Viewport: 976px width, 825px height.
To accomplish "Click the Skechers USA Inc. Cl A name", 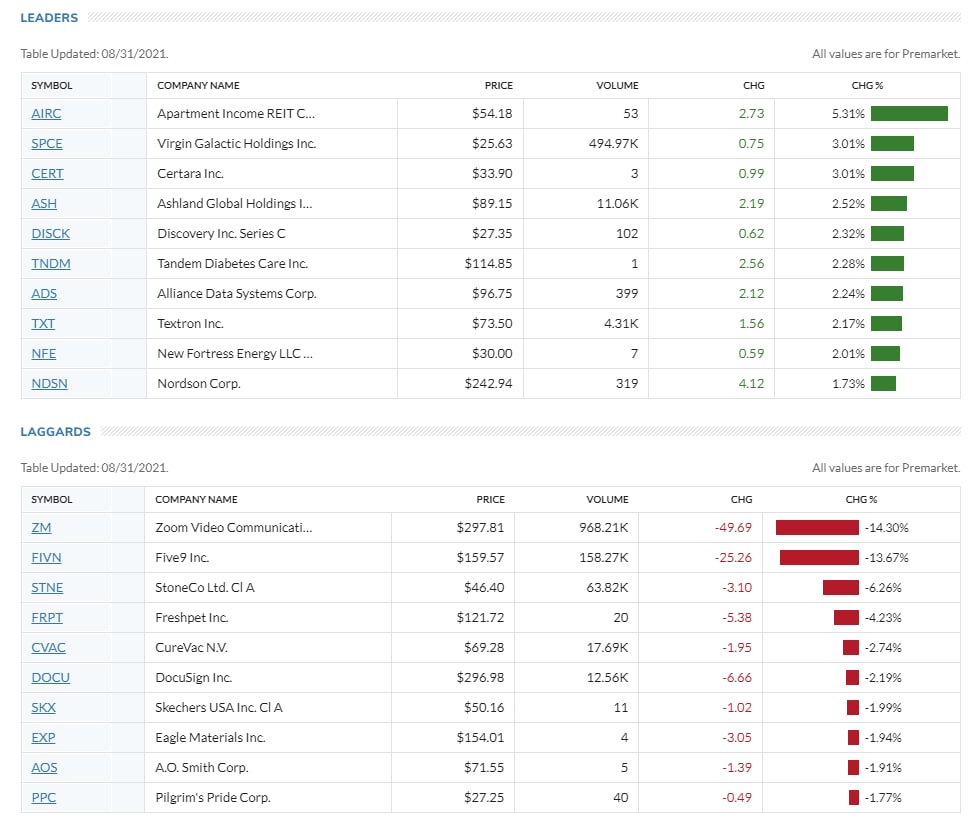I will coord(218,707).
